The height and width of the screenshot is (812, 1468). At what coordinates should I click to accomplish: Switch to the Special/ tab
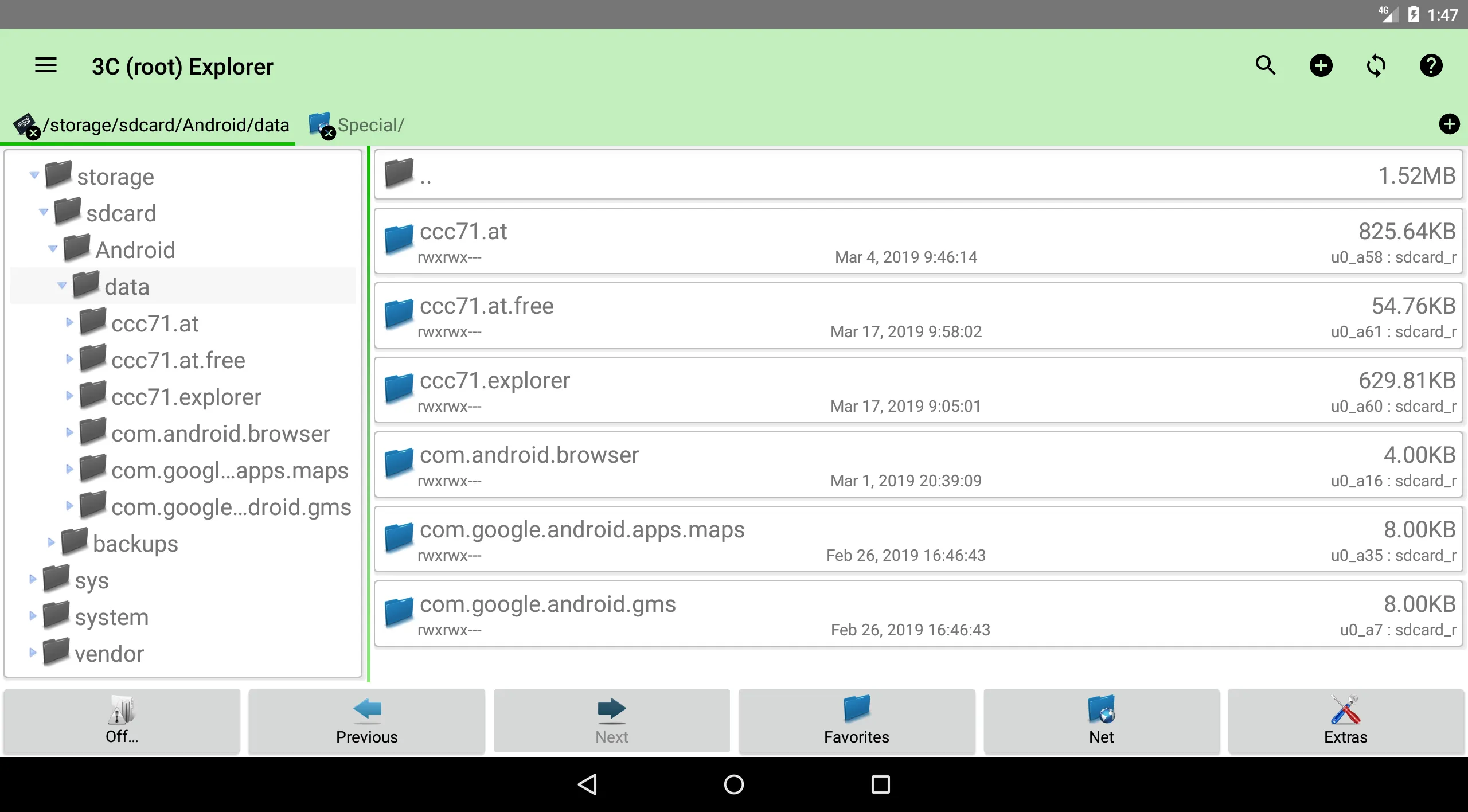click(371, 124)
